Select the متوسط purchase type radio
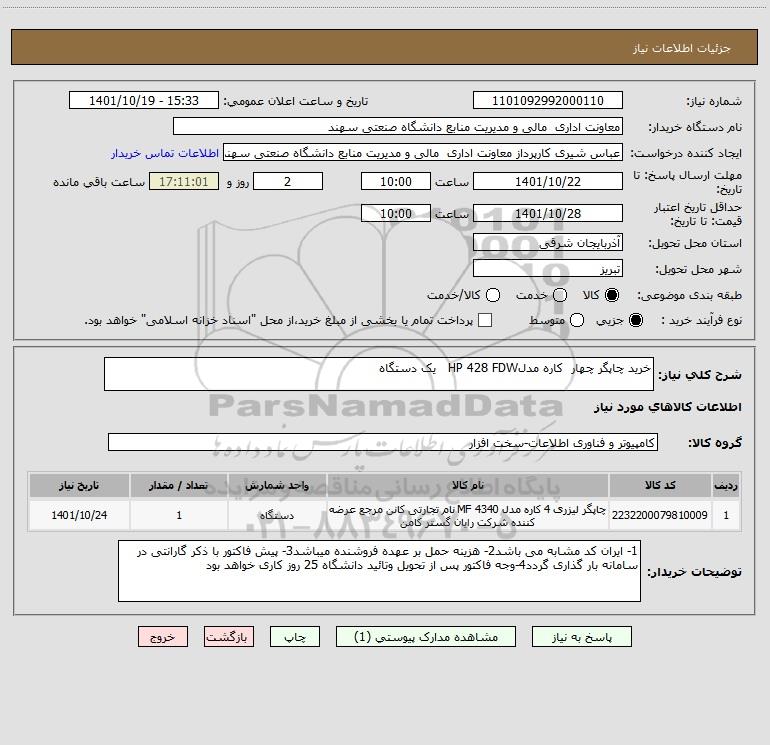Screen dimensions: 770x745 coord(577,320)
